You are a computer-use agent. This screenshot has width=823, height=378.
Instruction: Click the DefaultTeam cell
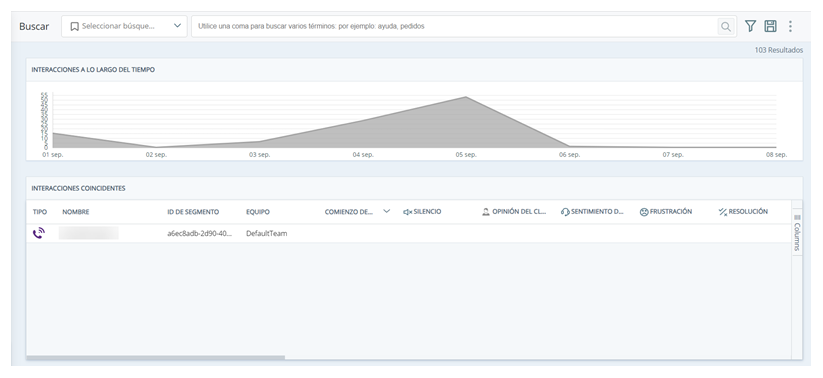click(x=267, y=234)
